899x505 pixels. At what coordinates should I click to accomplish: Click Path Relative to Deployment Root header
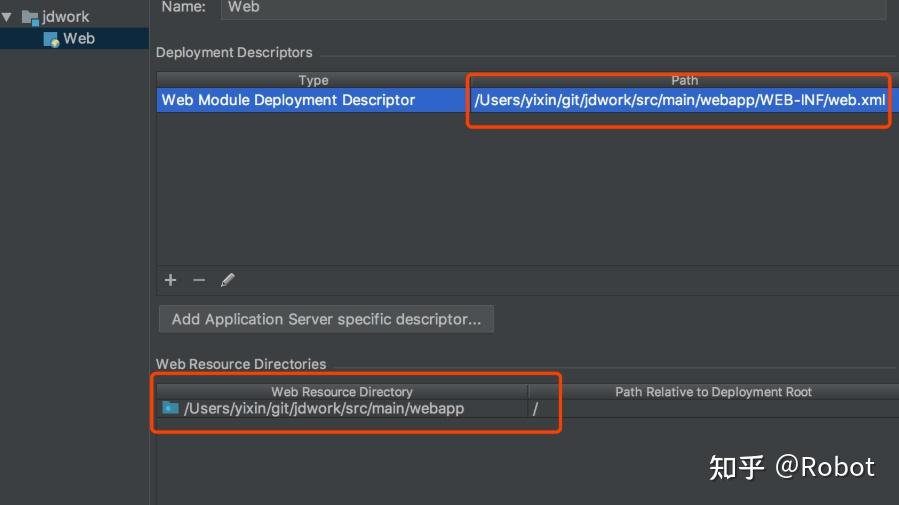click(x=713, y=392)
